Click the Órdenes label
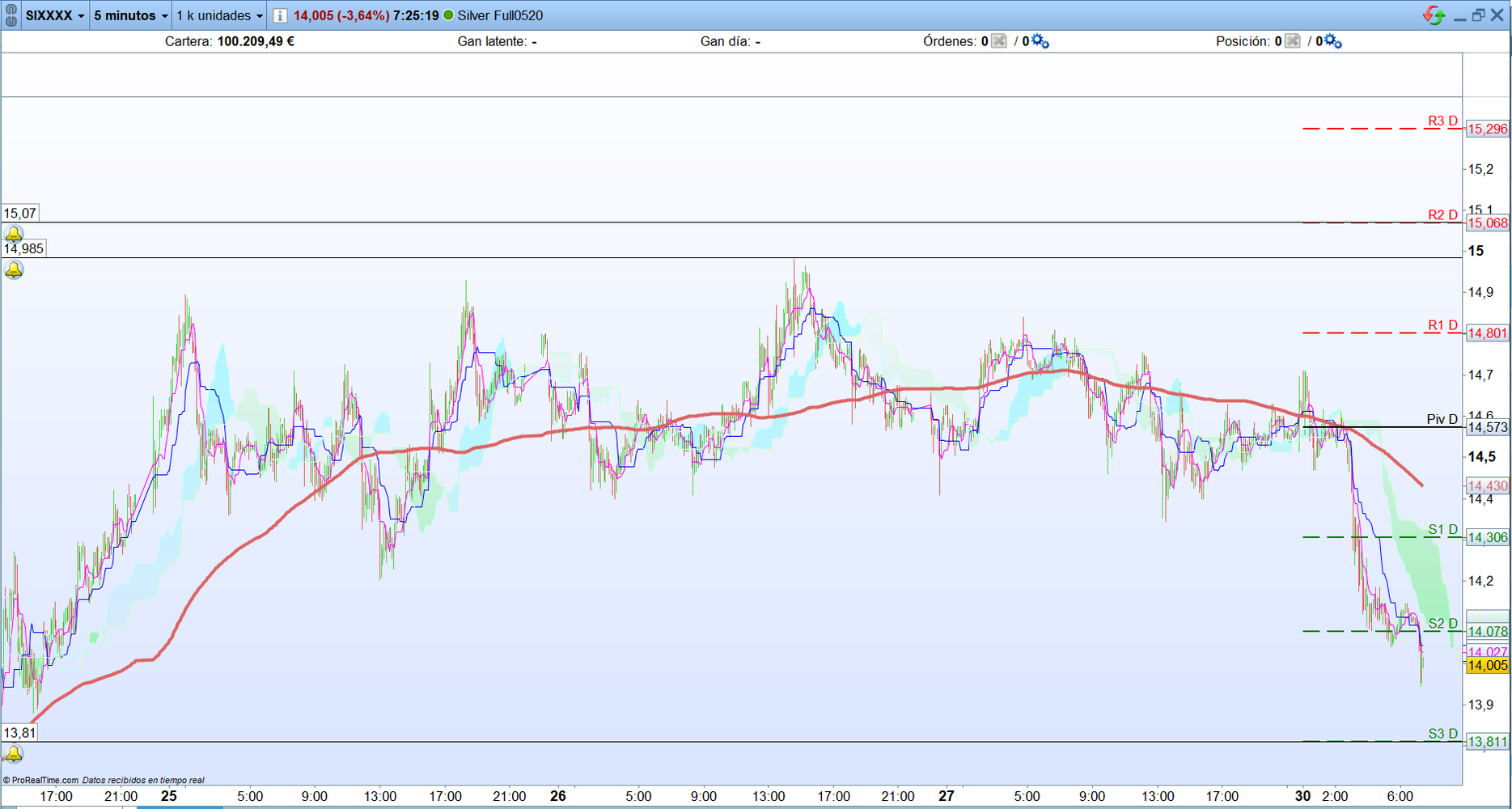Viewport: 1512px width, 809px height. pos(950,41)
